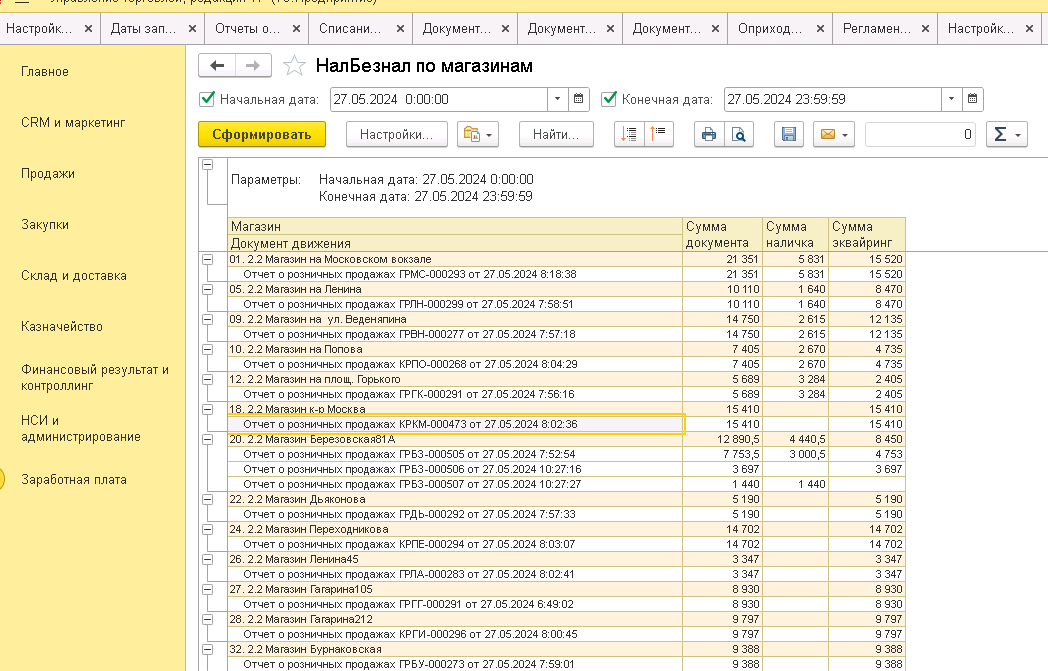Toggle the Конечная дата checkbox
This screenshot has height=671, width=1048.
click(x=609, y=99)
